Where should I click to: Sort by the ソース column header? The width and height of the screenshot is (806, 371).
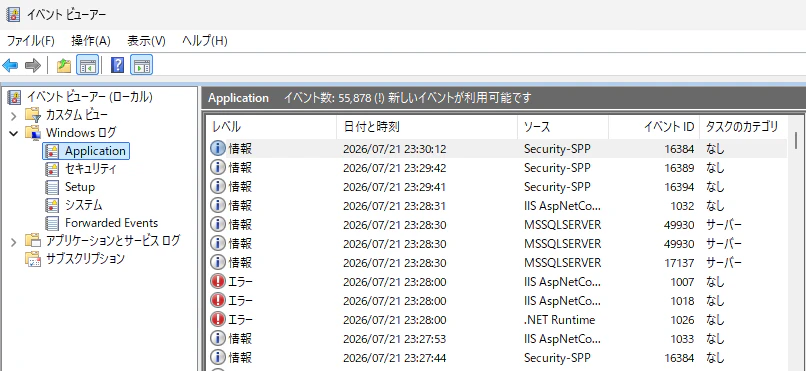click(563, 126)
